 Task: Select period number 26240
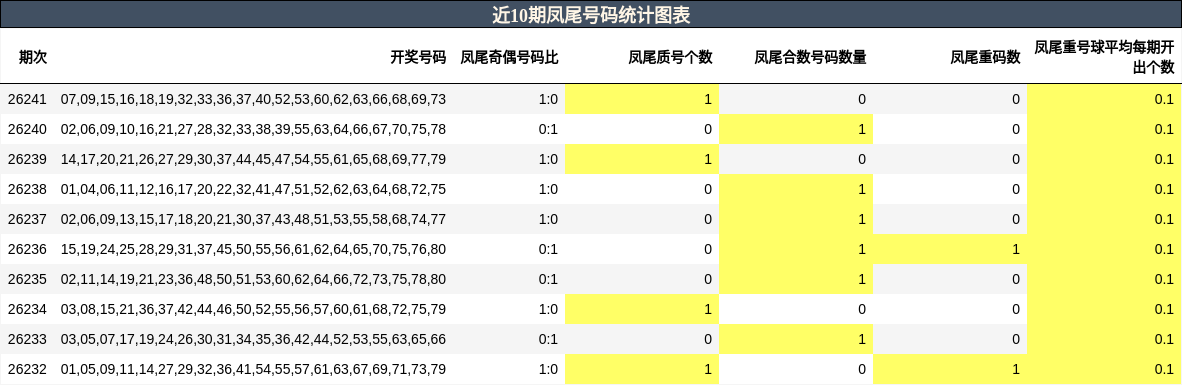click(x=27, y=129)
